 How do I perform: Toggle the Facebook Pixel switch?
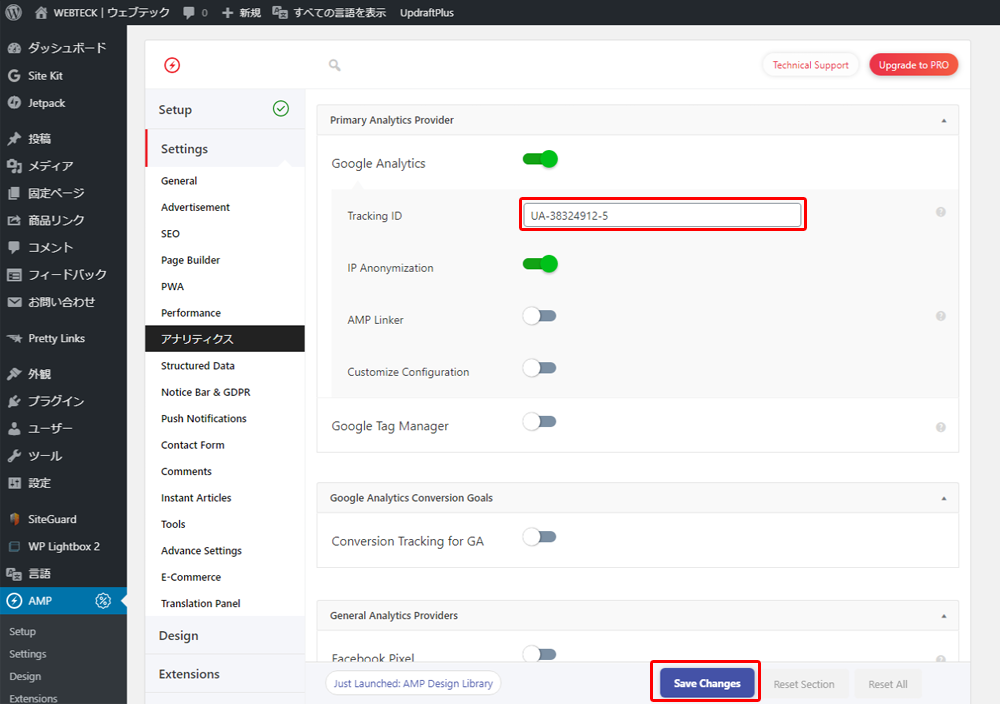point(540,654)
